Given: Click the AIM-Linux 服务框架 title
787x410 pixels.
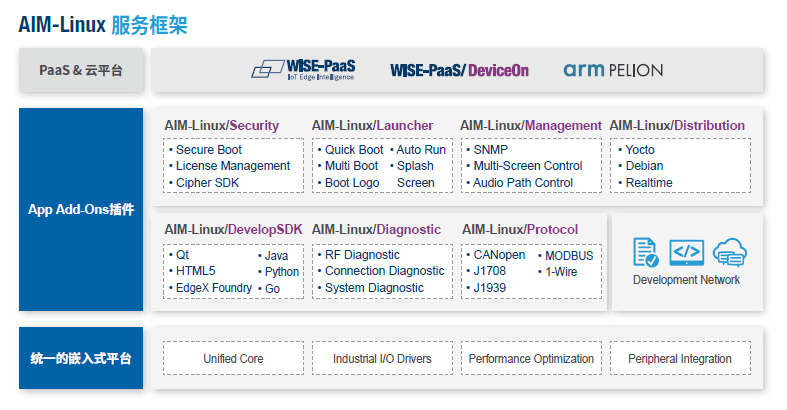Looking at the screenshot, I should coord(103,25).
